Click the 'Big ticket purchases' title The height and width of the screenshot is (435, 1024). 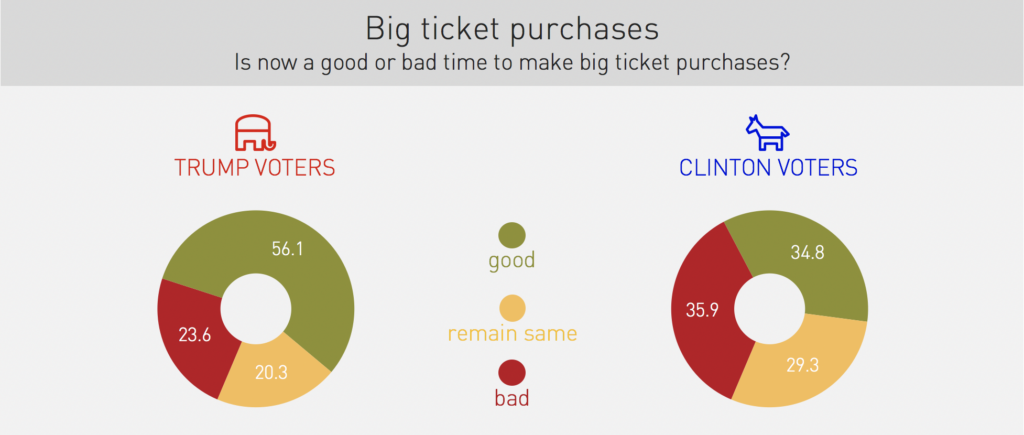tap(511, 27)
